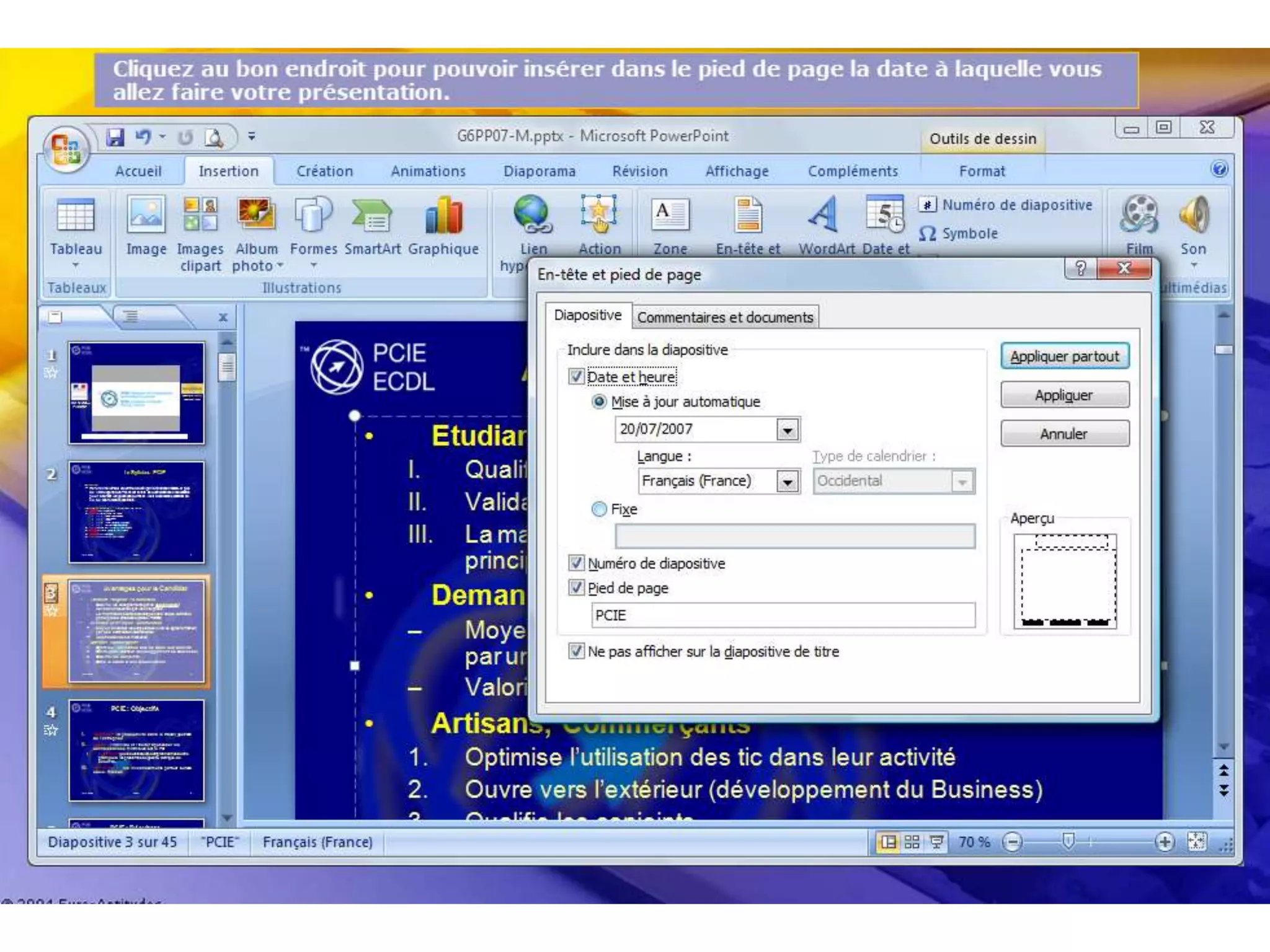This screenshot has height=952, width=1270.
Task: Toggle Ne pas afficher sur diapositive de titre
Action: (x=576, y=651)
